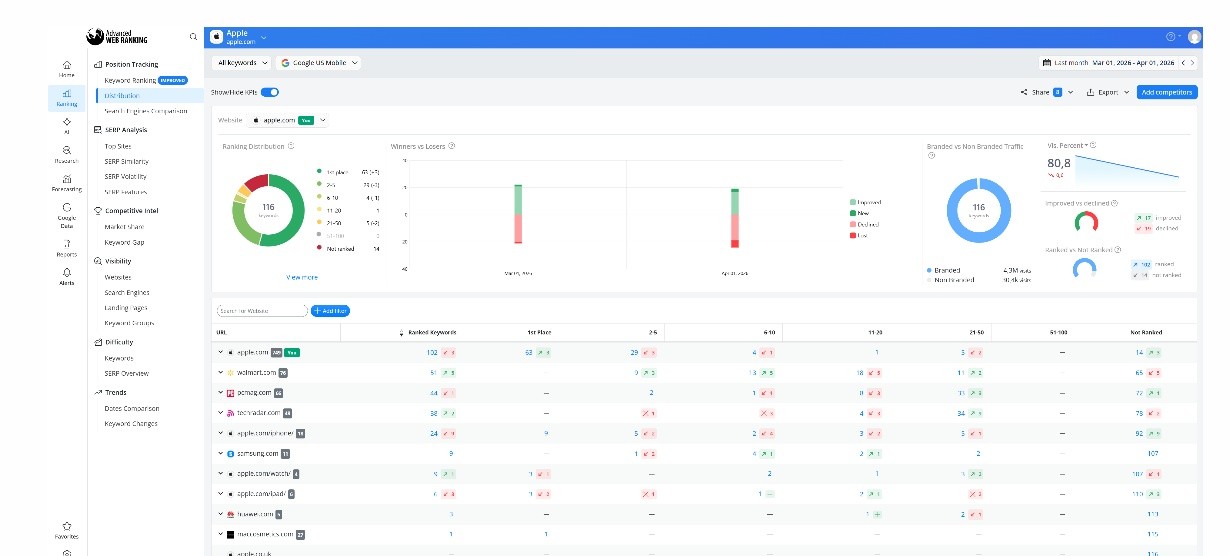This screenshot has width=1230, height=556.
Task: Expand the pcmag.com table row
Action: 220,393
